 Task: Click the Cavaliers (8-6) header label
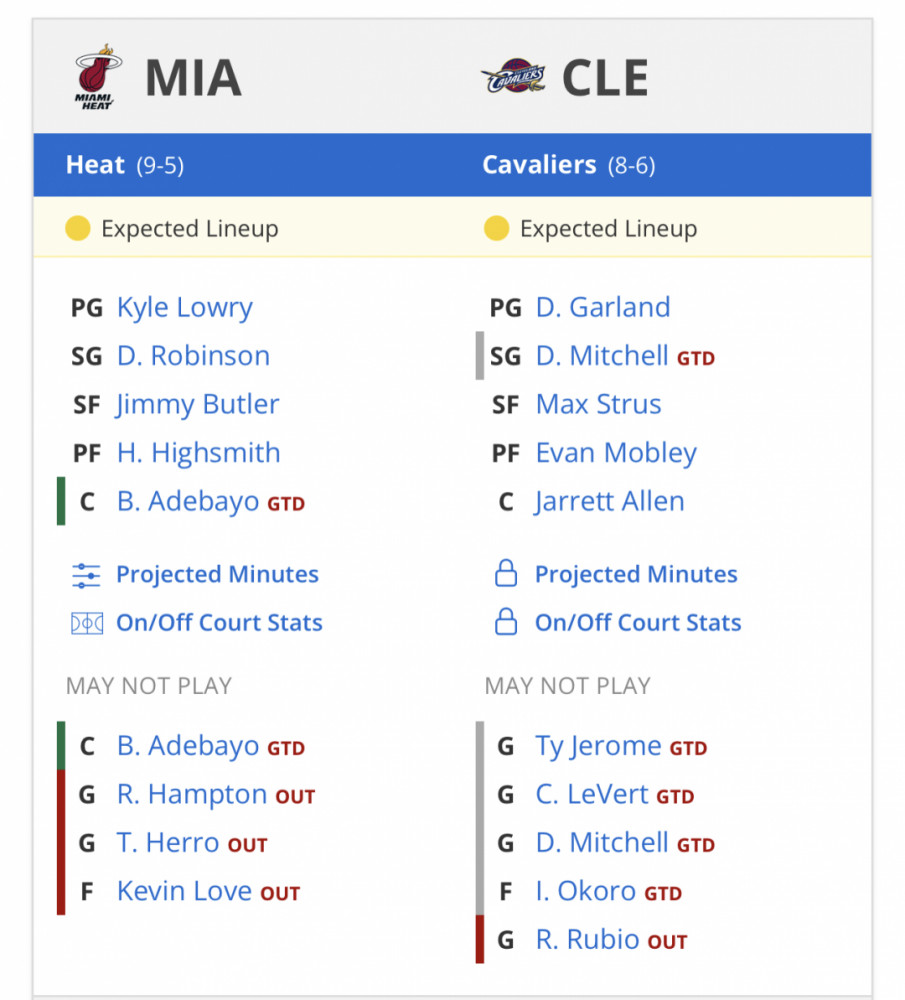click(568, 165)
